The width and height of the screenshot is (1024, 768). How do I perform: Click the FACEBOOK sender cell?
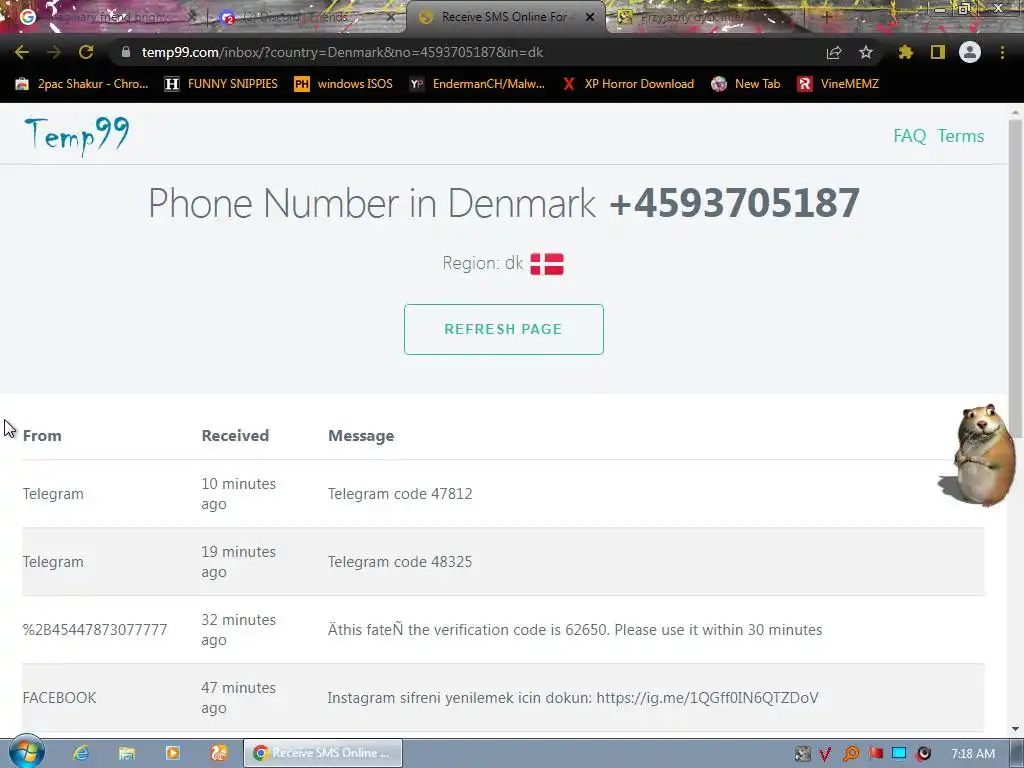click(59, 697)
